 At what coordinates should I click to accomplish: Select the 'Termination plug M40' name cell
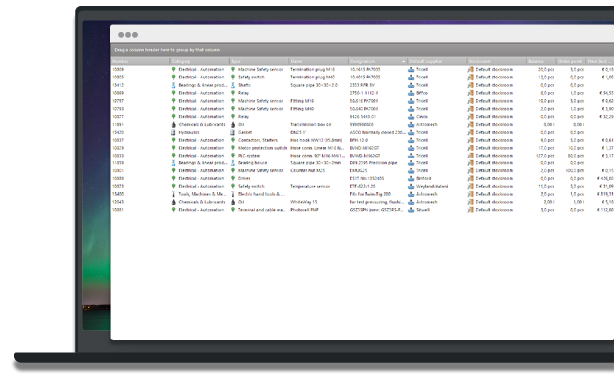(x=312, y=77)
